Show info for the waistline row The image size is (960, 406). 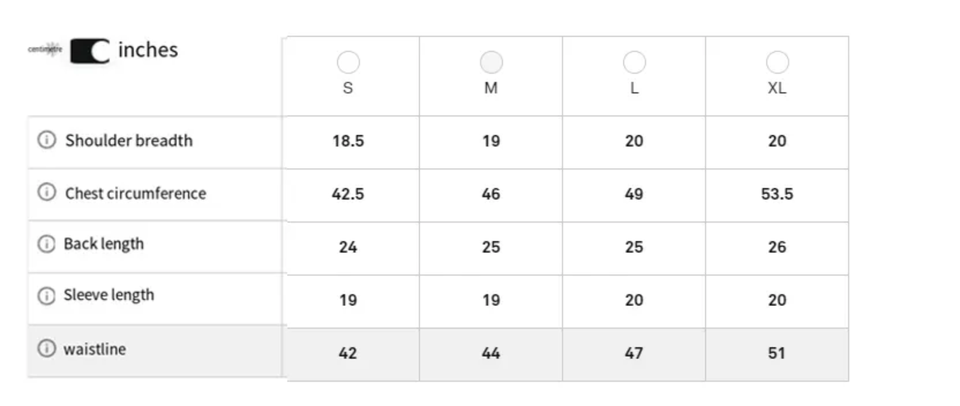pyautogui.click(x=46, y=349)
